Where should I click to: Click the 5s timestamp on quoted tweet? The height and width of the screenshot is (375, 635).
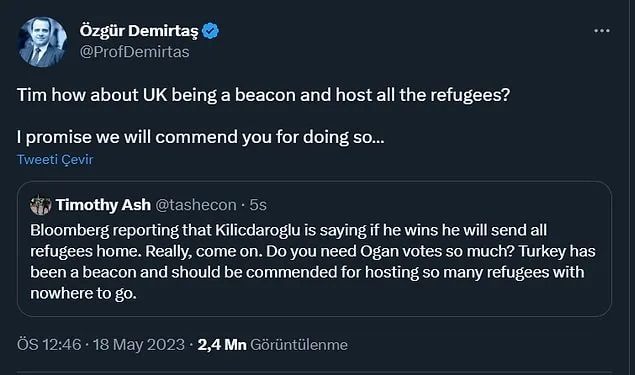[x=258, y=205]
